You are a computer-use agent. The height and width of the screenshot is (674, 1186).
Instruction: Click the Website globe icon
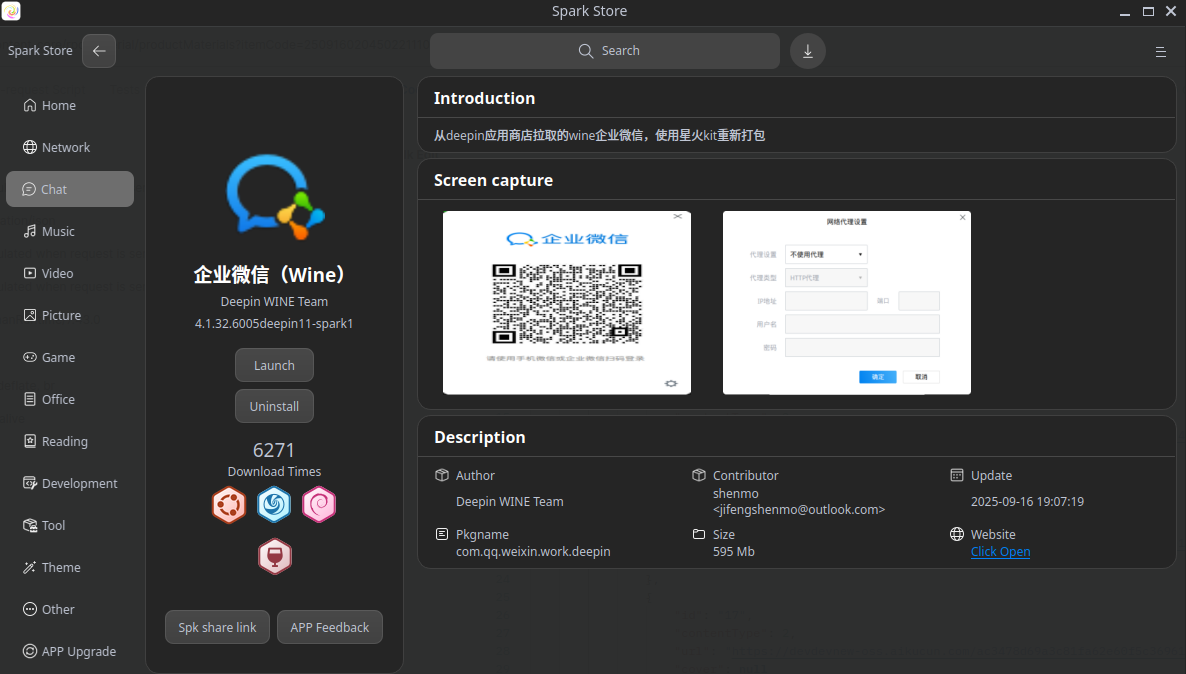957,534
